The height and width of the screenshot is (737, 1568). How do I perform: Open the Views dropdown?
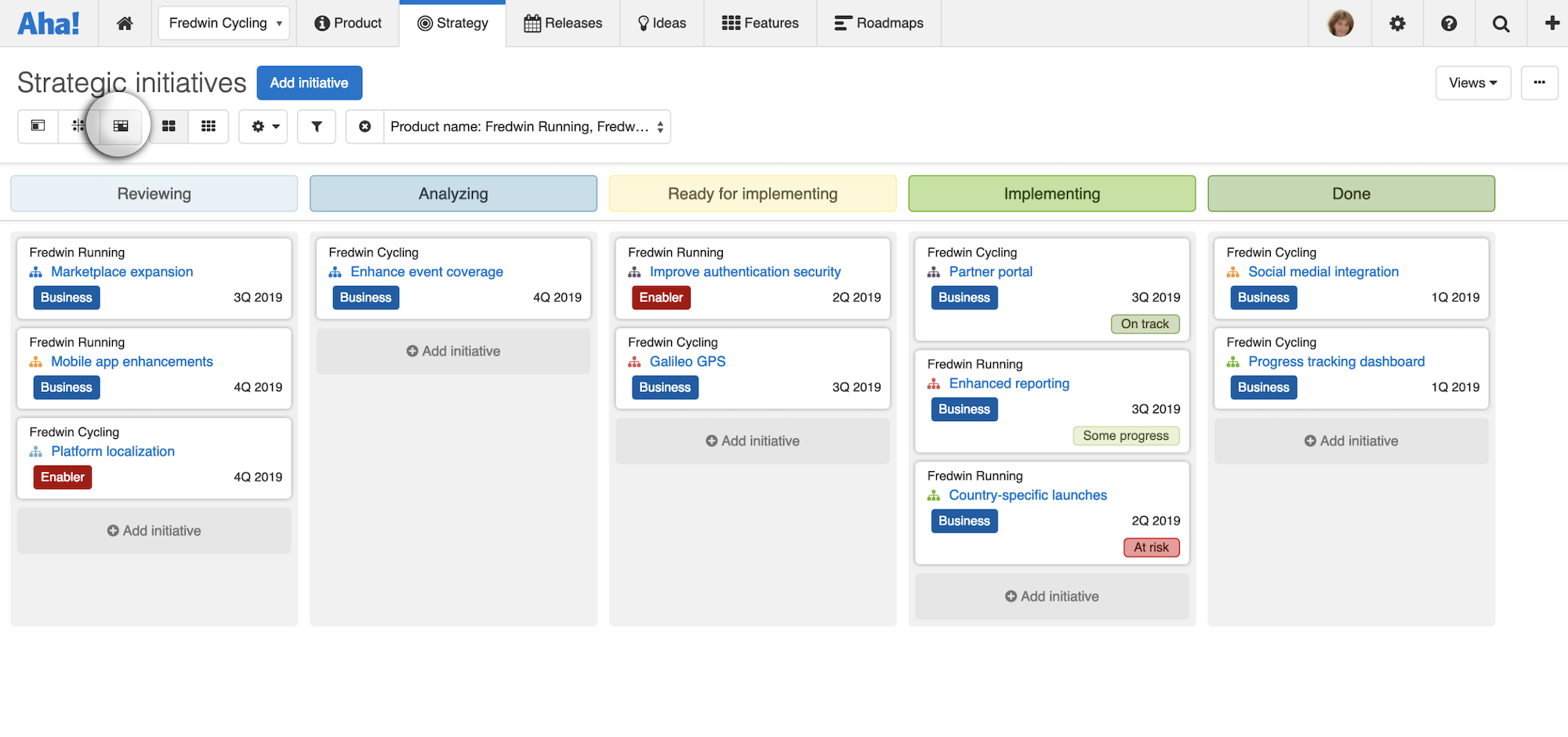1472,83
